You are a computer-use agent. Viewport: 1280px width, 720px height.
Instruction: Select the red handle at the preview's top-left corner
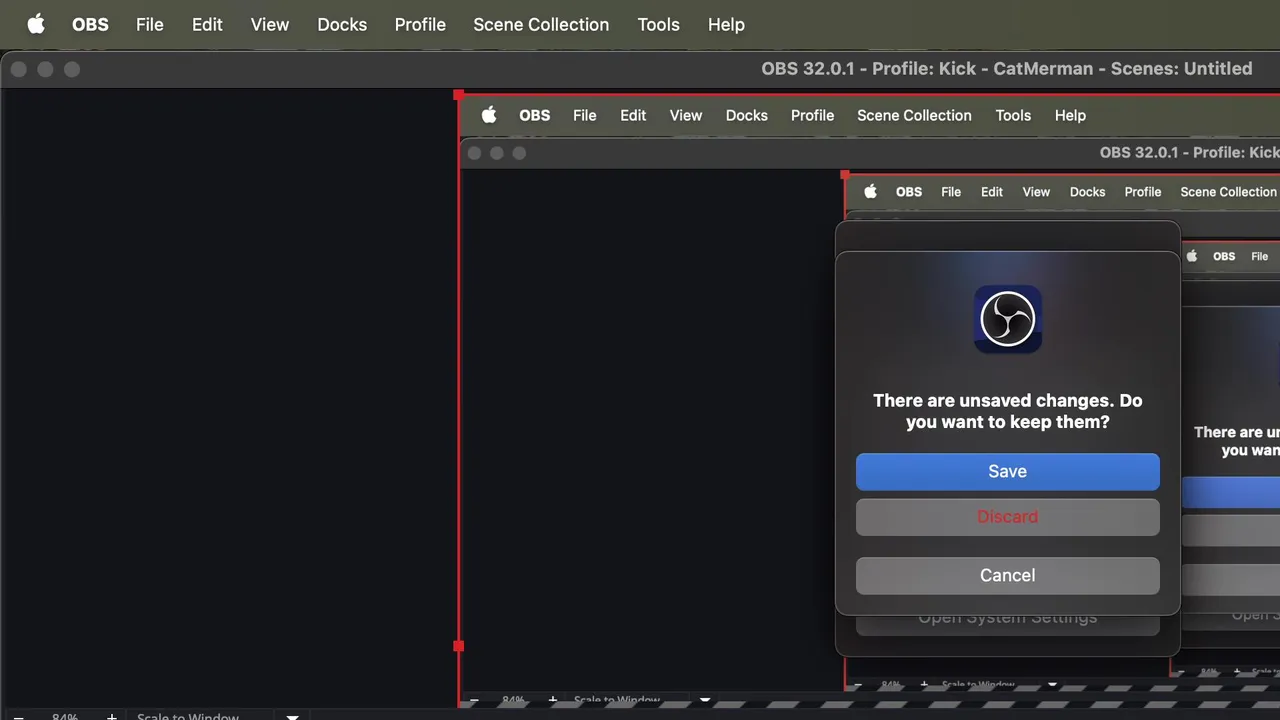[458, 95]
